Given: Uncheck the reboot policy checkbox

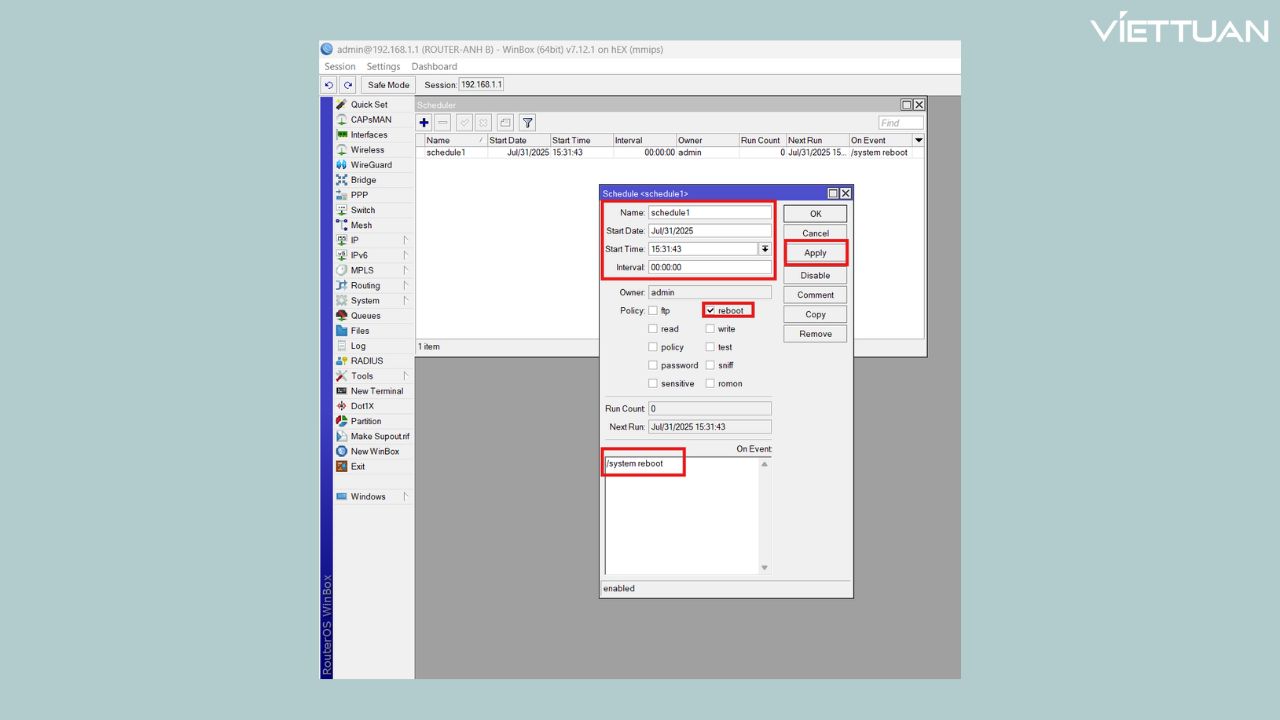Looking at the screenshot, I should 710,311.
